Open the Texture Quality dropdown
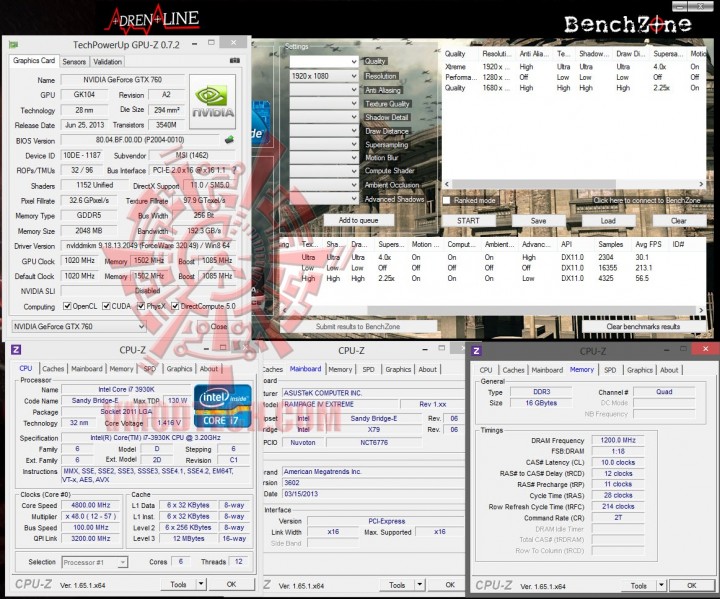Screen dimensions: 720x599 (x=324, y=103)
